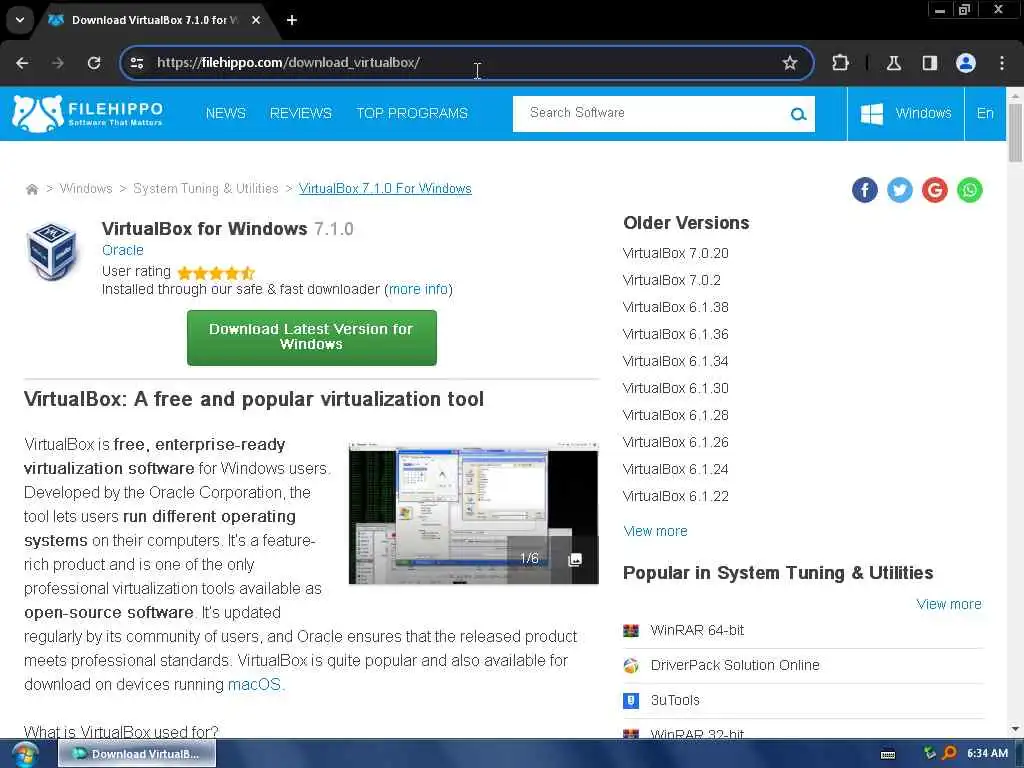Open VirtualBox 6.1.24 older version

click(676, 469)
